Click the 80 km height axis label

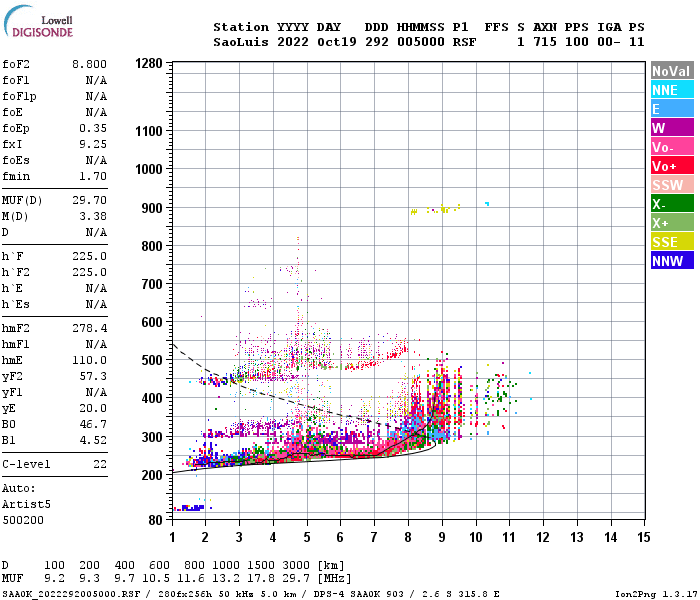click(155, 520)
